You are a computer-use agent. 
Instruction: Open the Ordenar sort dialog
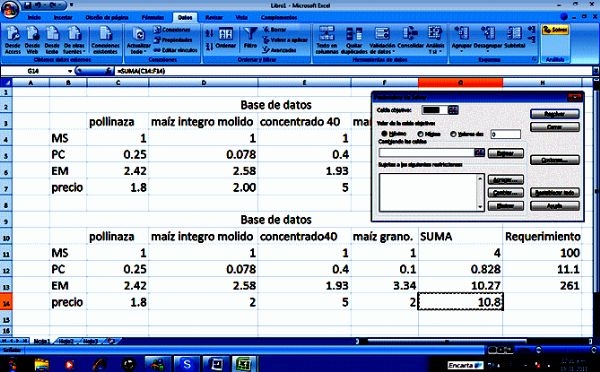(226, 38)
